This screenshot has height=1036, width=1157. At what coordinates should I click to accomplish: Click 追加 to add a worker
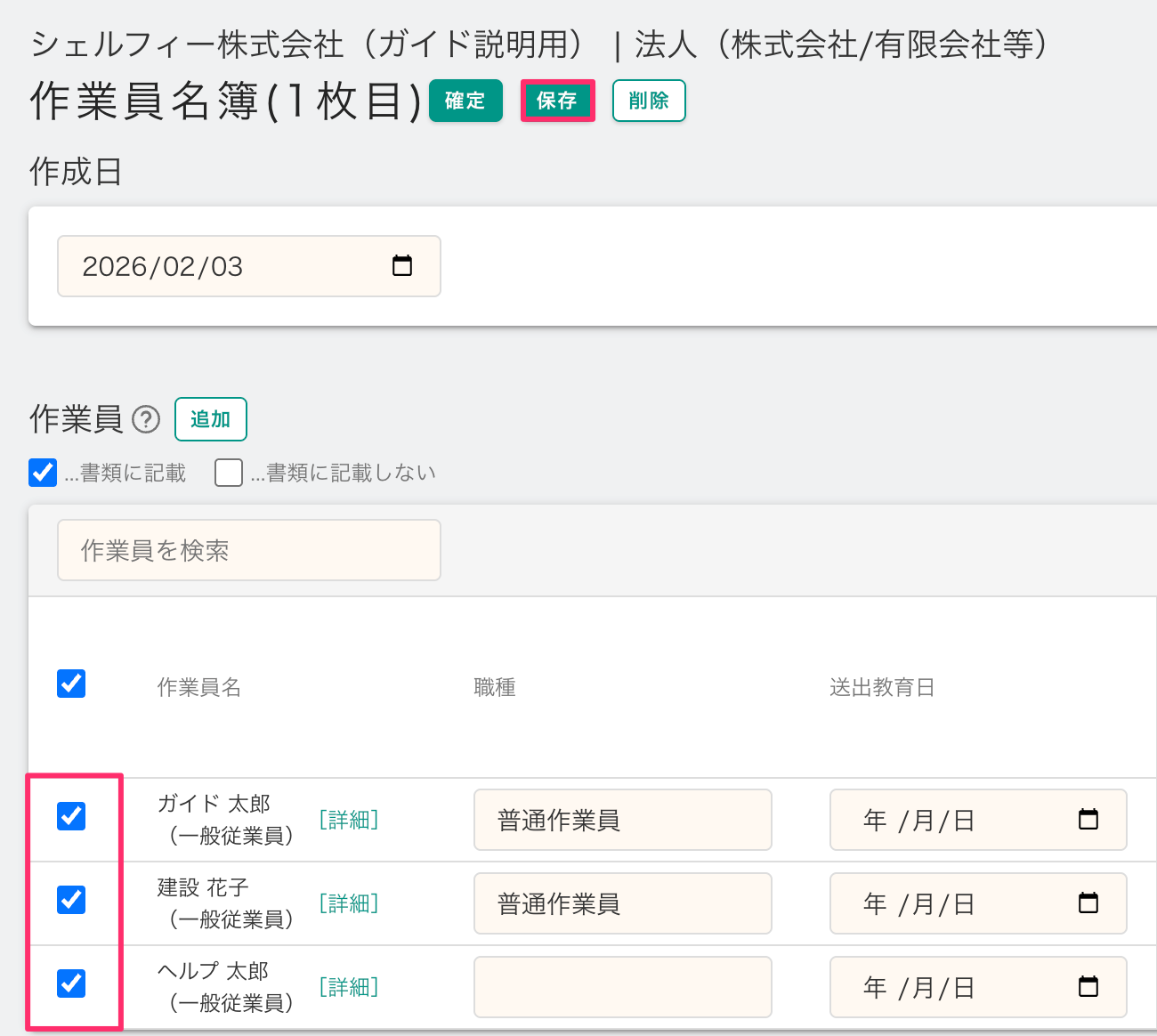pos(210,419)
